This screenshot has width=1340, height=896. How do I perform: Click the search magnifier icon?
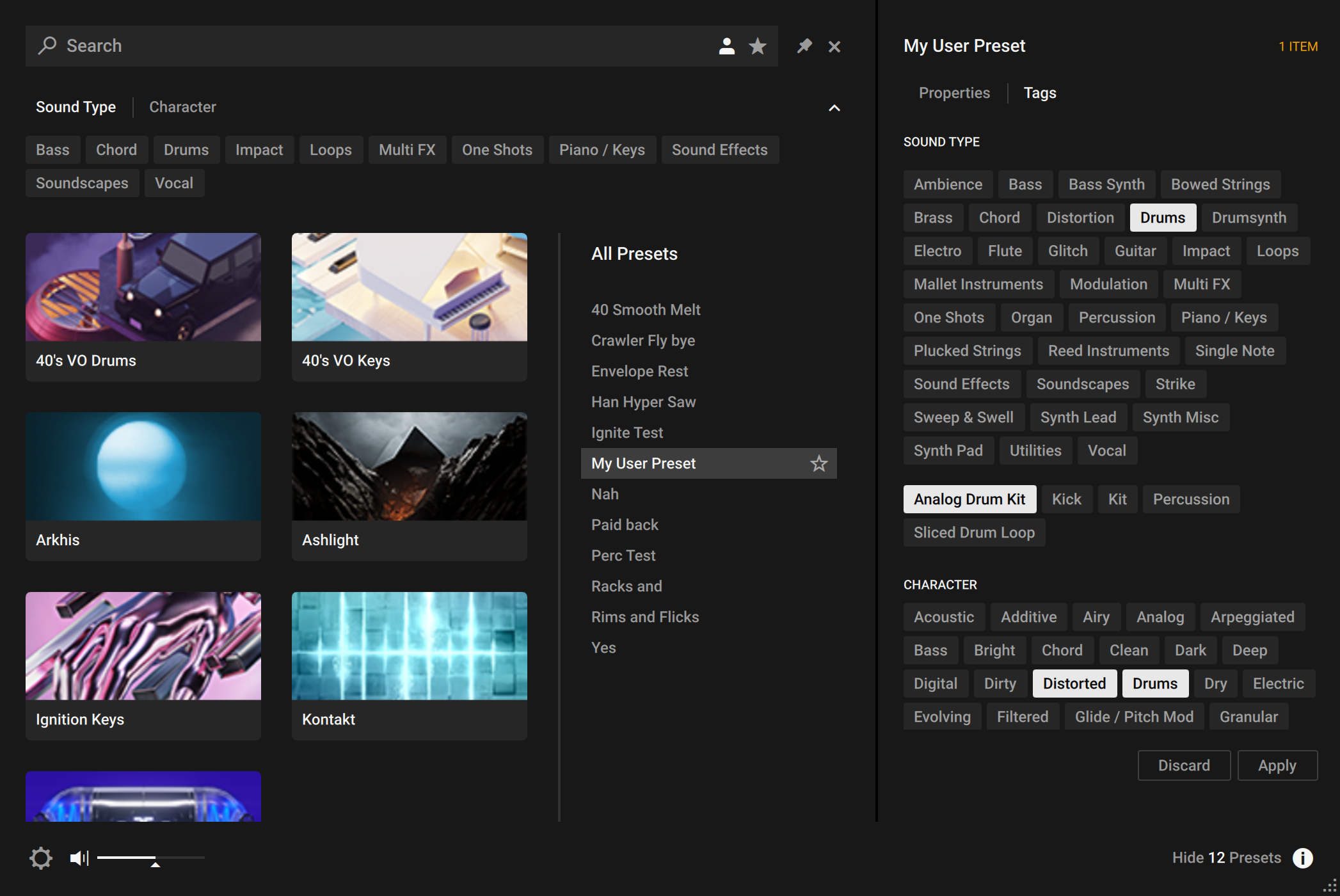click(47, 45)
